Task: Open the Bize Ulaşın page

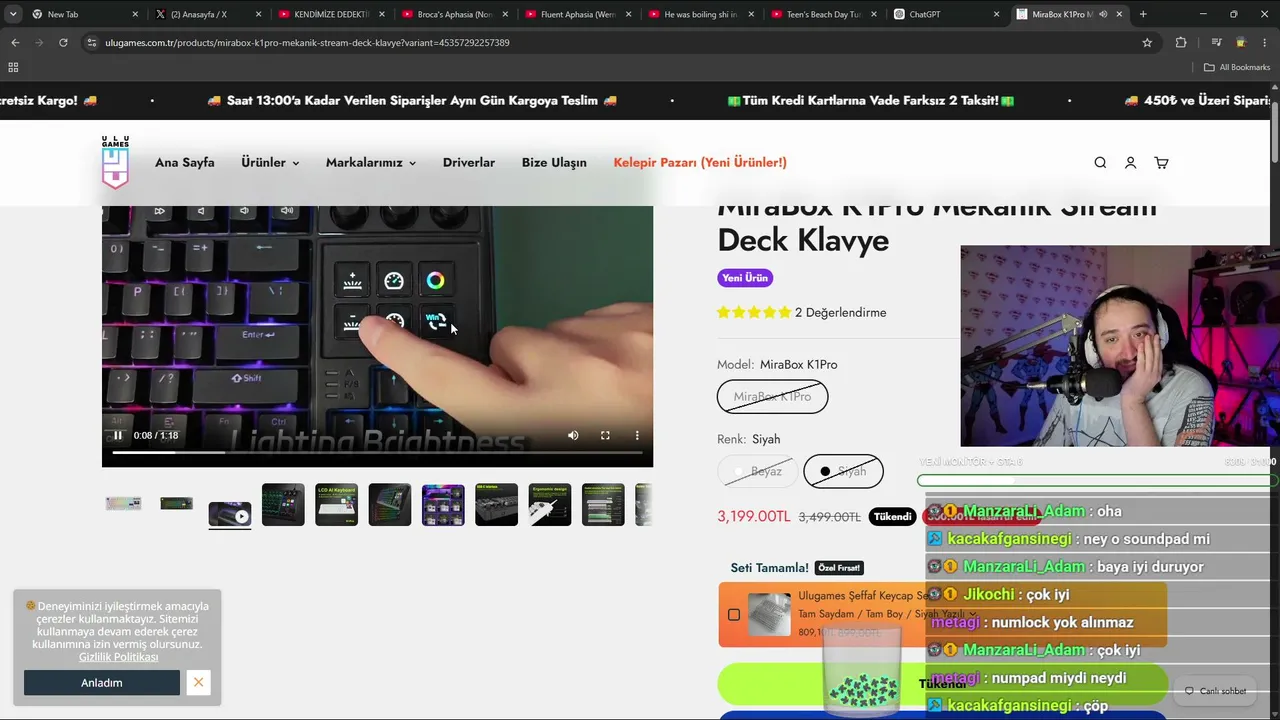Action: pos(554,163)
